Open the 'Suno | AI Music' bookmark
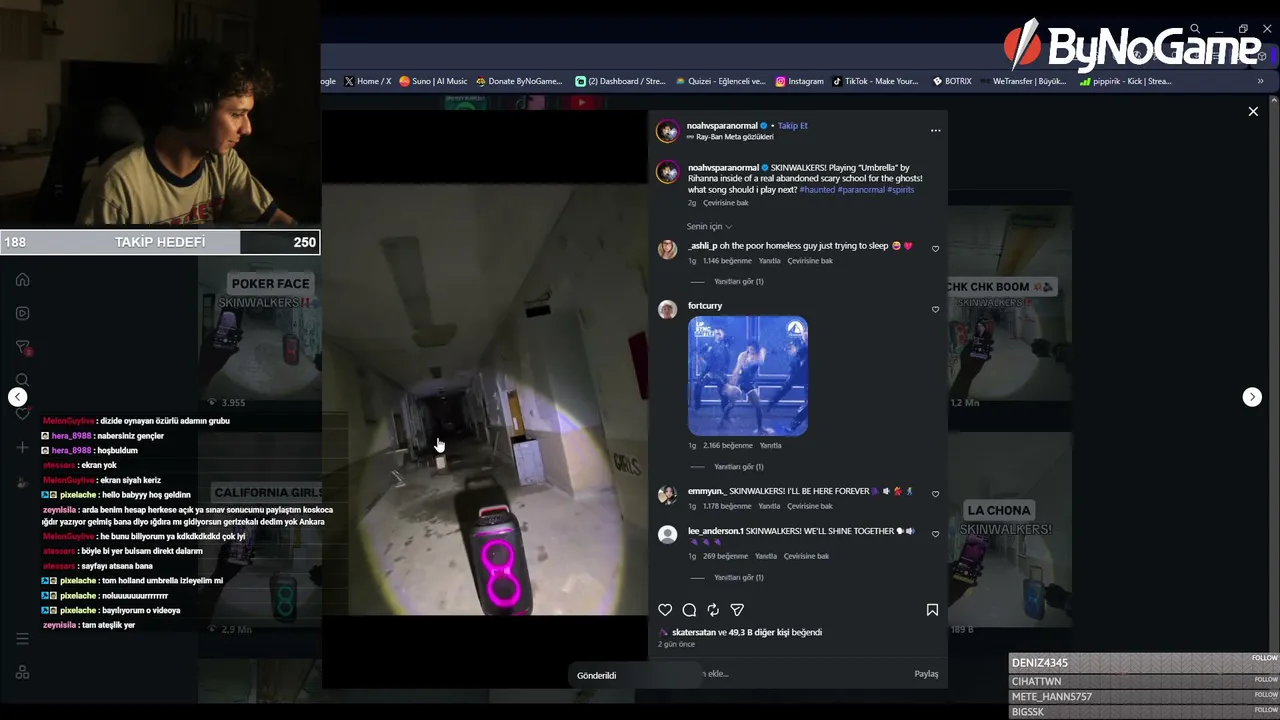 [x=433, y=81]
